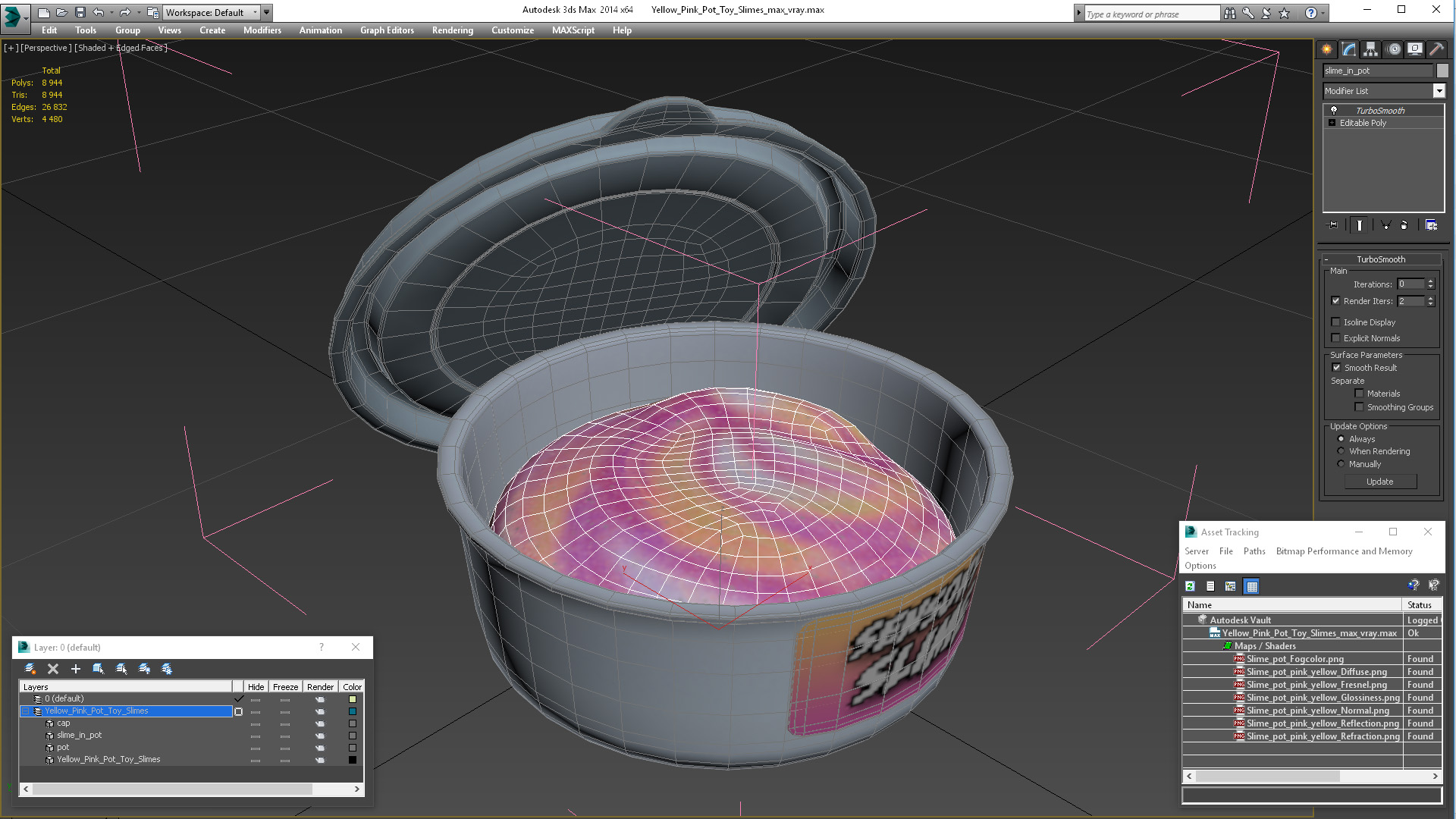Open the Modifiers menu
Screen dimensions: 1456x819
262,30
